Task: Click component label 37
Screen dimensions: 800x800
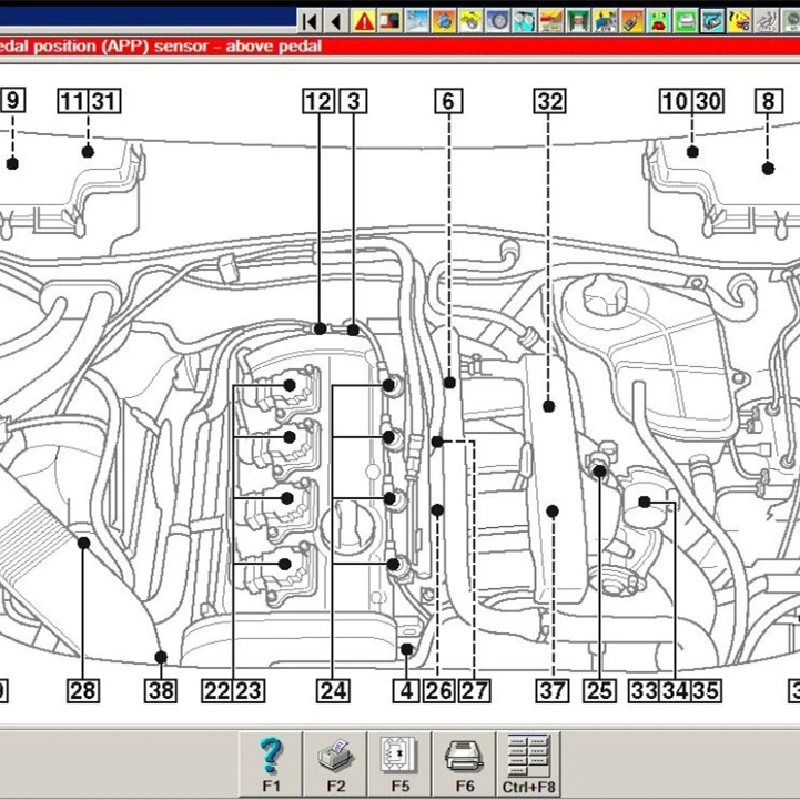Action: (x=552, y=690)
